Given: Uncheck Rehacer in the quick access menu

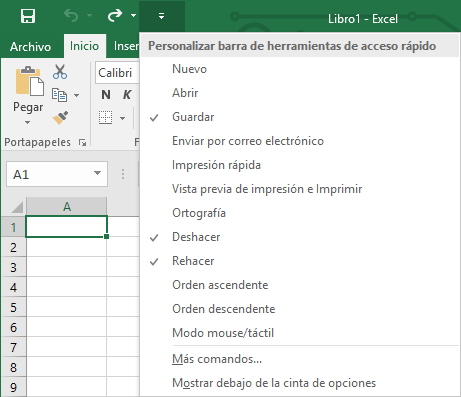Looking at the screenshot, I should coord(299,261).
